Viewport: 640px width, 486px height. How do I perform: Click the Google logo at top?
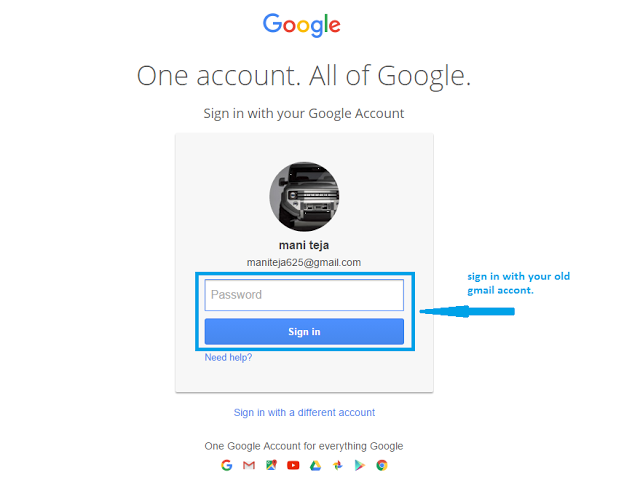coord(302,25)
